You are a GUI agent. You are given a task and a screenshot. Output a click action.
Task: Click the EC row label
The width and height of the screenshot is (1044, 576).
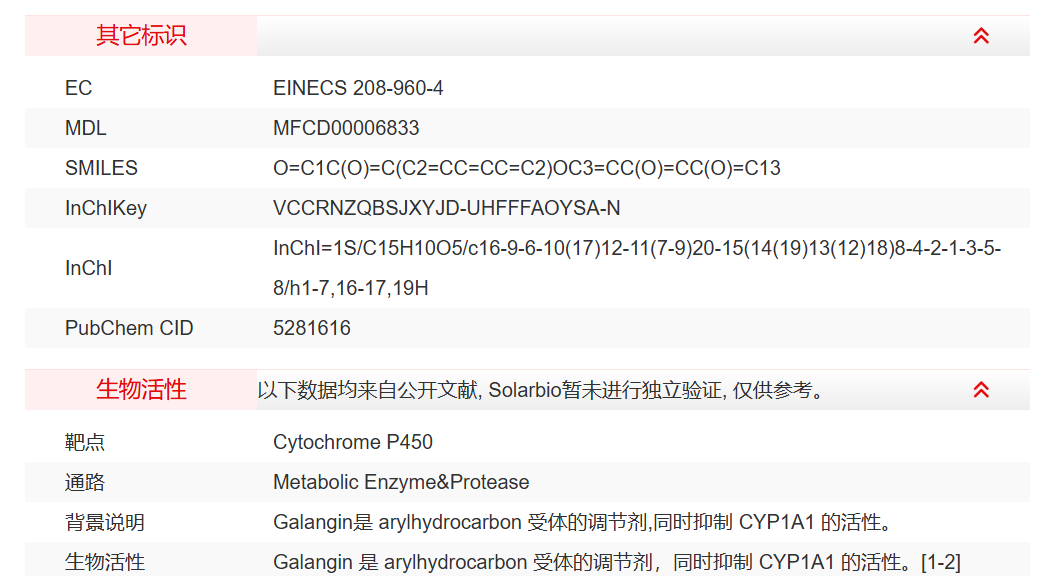tap(78, 88)
